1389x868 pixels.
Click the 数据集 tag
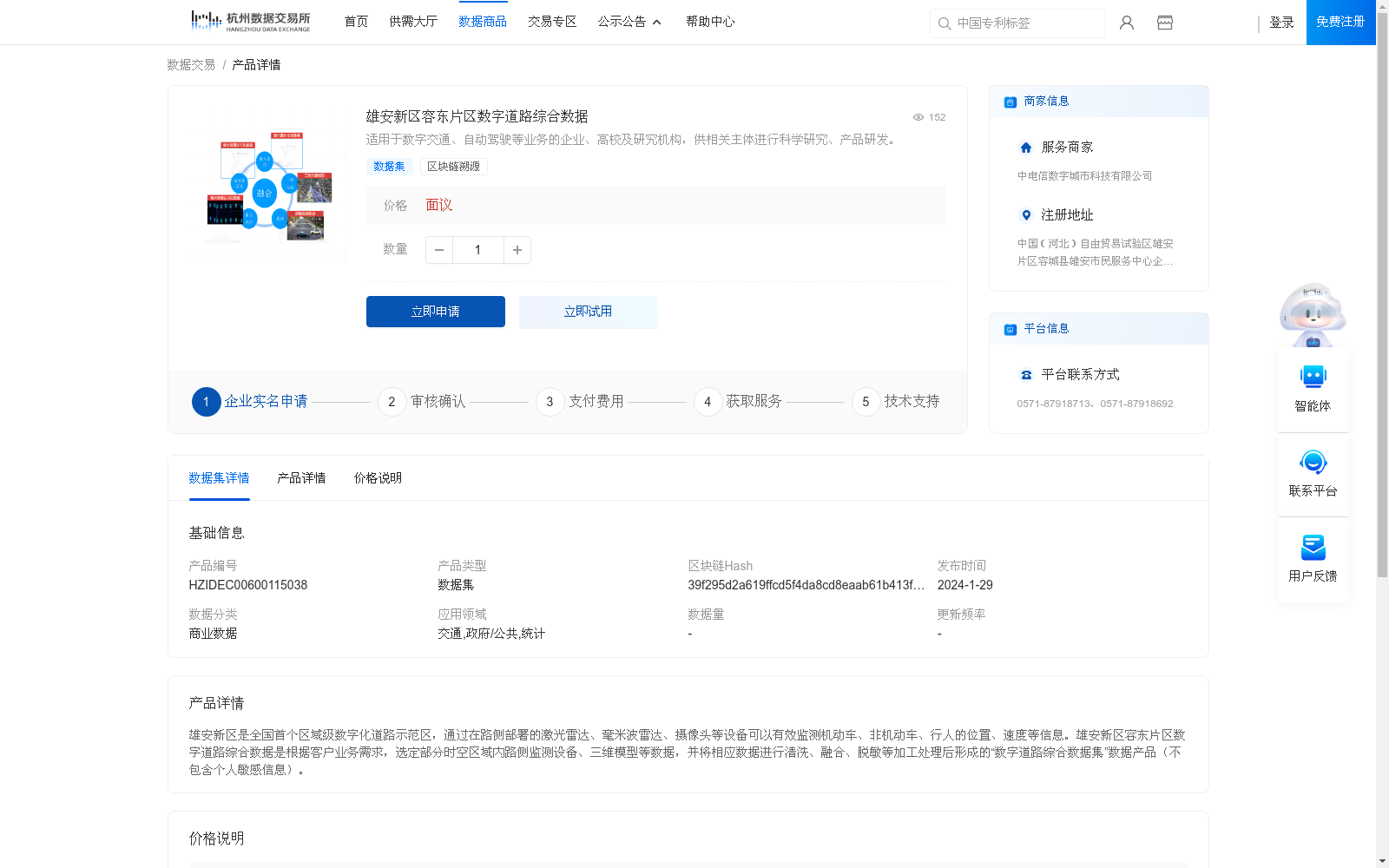[x=389, y=167]
